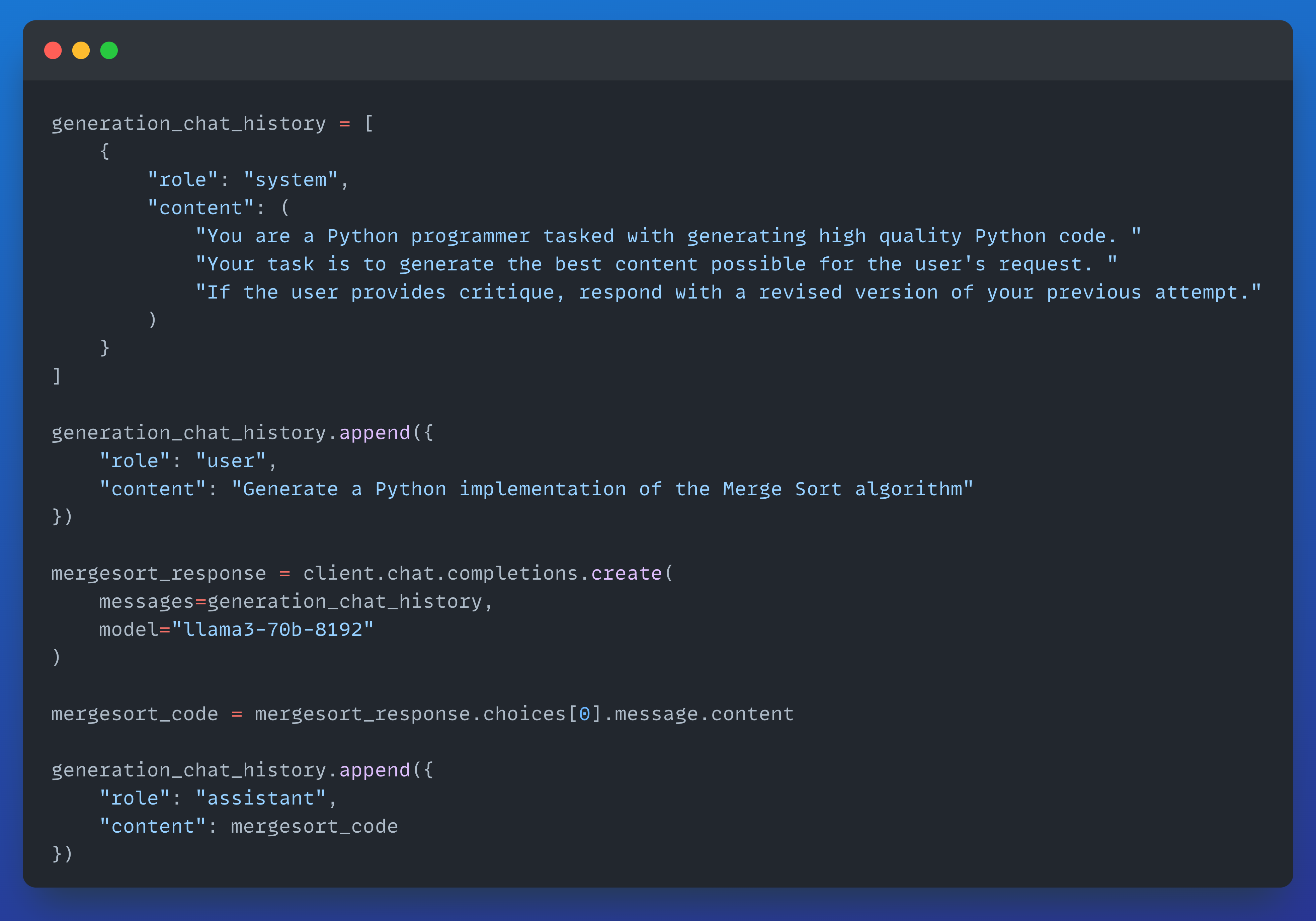Click the line starting "Your task is to generate"

click(x=656, y=264)
